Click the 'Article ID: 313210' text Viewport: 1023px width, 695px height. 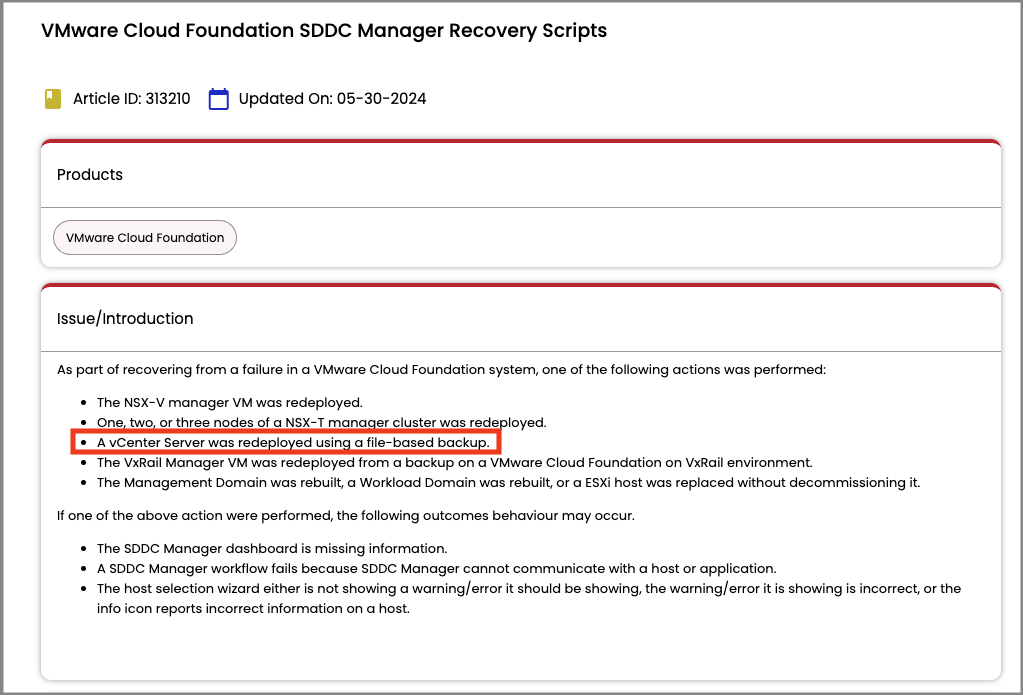(132, 99)
